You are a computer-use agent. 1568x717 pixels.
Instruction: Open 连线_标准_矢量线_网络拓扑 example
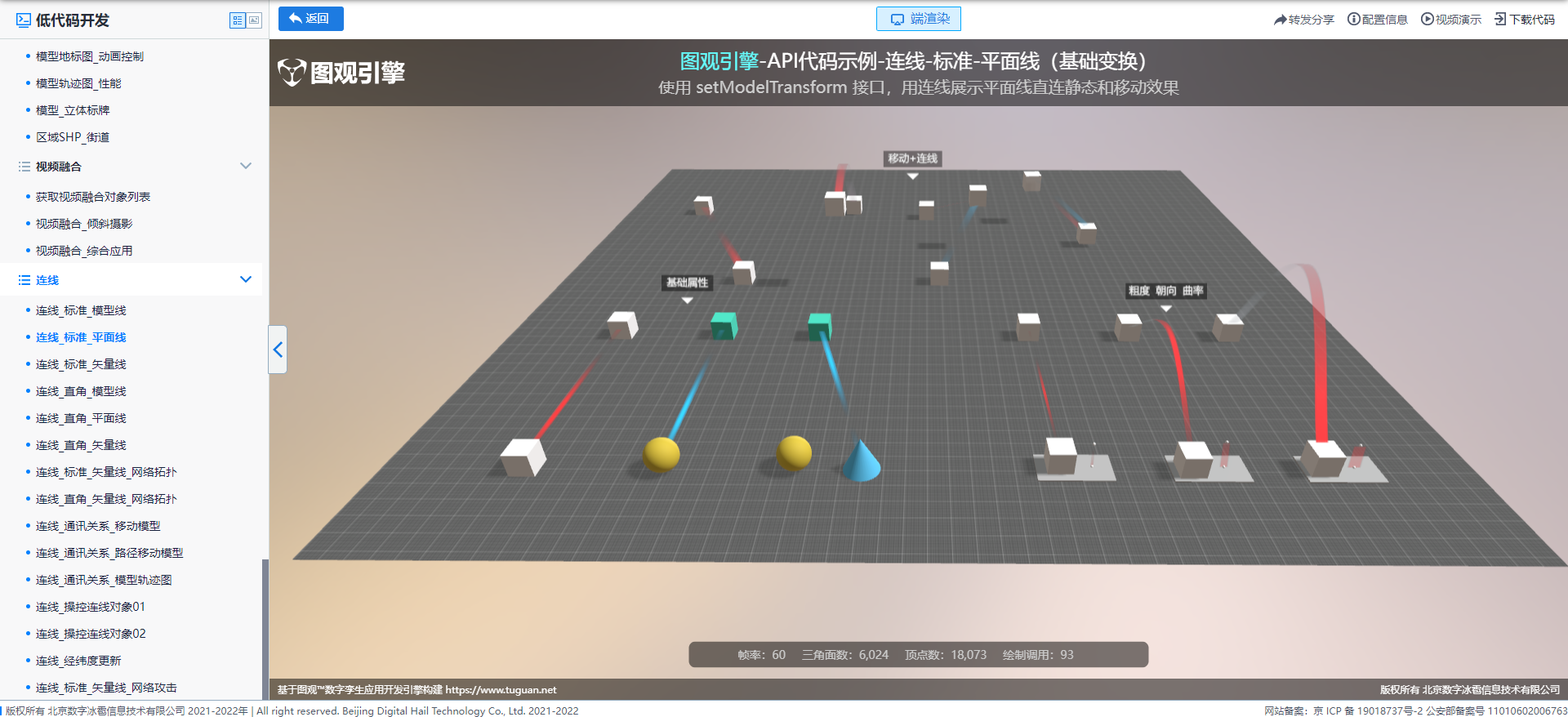(x=106, y=472)
